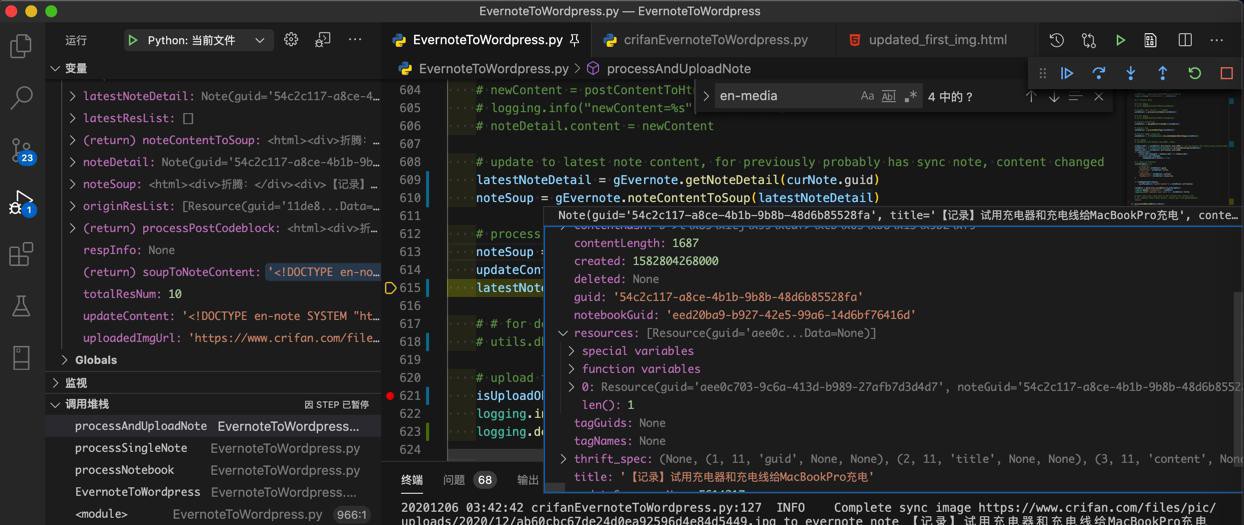Step Out in debug toolbar
Image resolution: width=1244 pixels, height=525 pixels.
(1163, 73)
